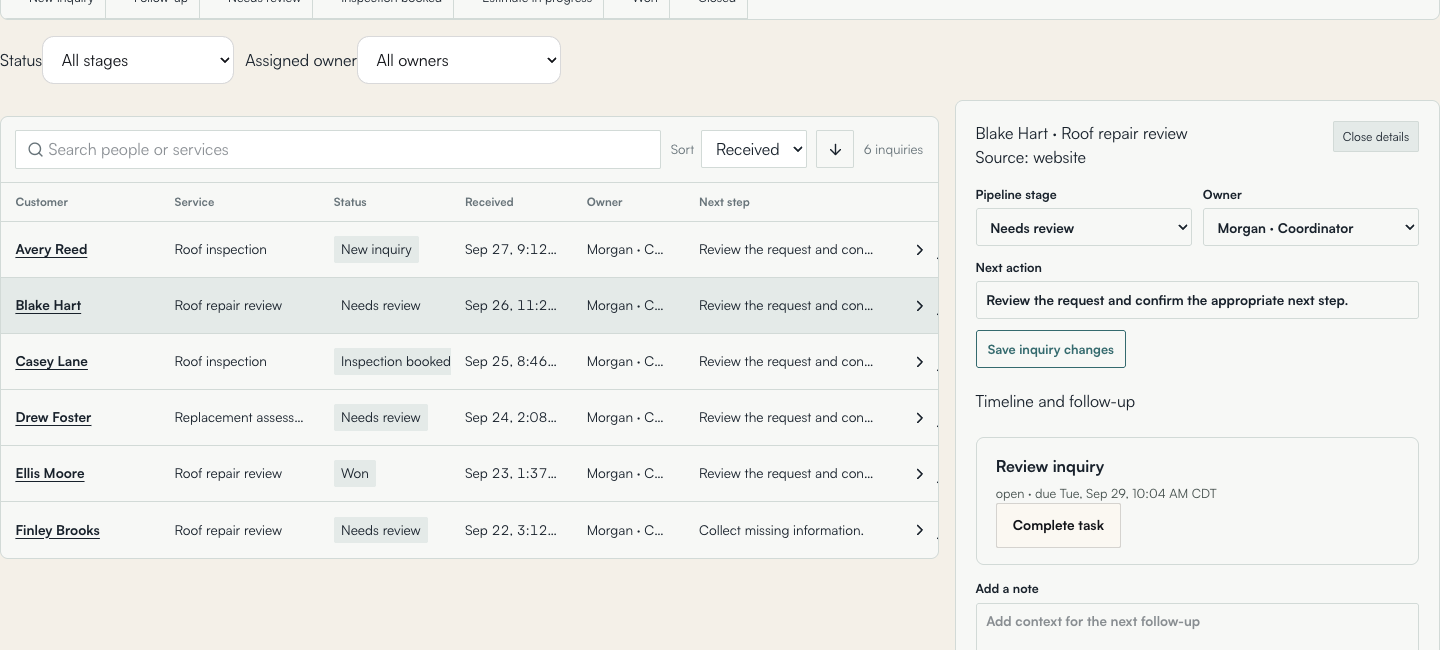Complete the Review inquiry task
The image size is (1440, 650).
(1058, 525)
